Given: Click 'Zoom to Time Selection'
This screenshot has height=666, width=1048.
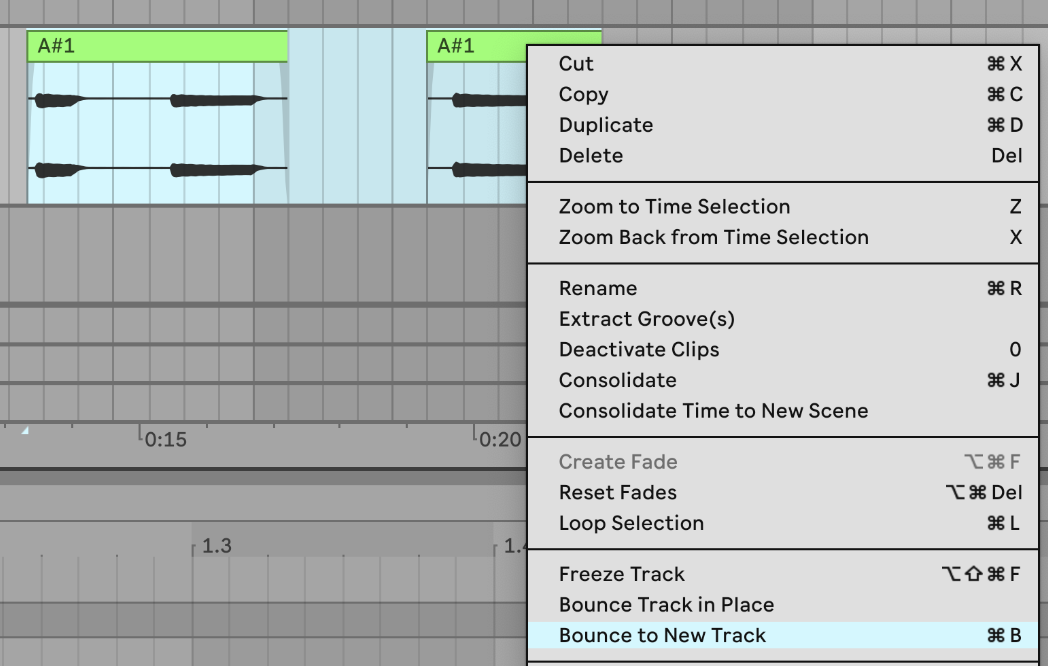Looking at the screenshot, I should (674, 206).
